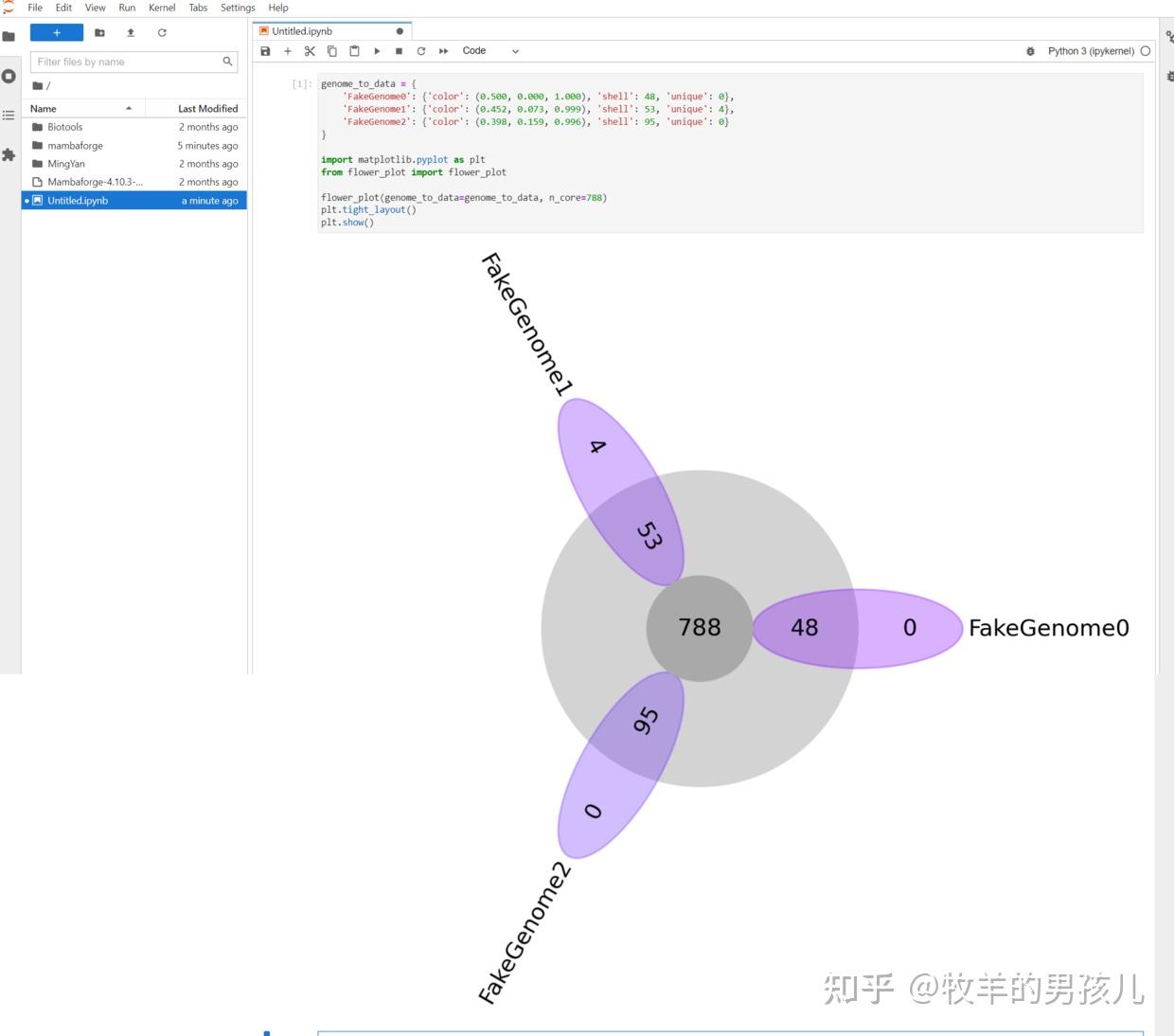Click the blue New Launcher button

(x=57, y=32)
